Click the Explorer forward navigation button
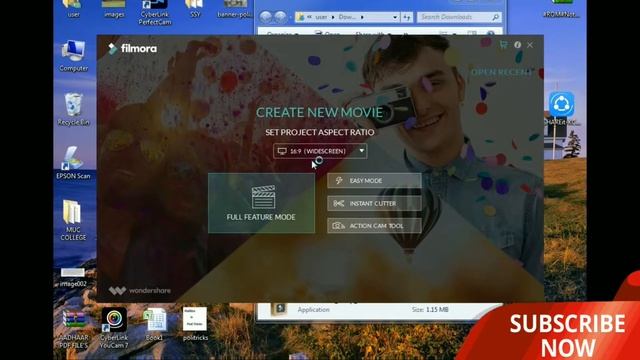Viewport: 640px width, 360px height. 280,17
